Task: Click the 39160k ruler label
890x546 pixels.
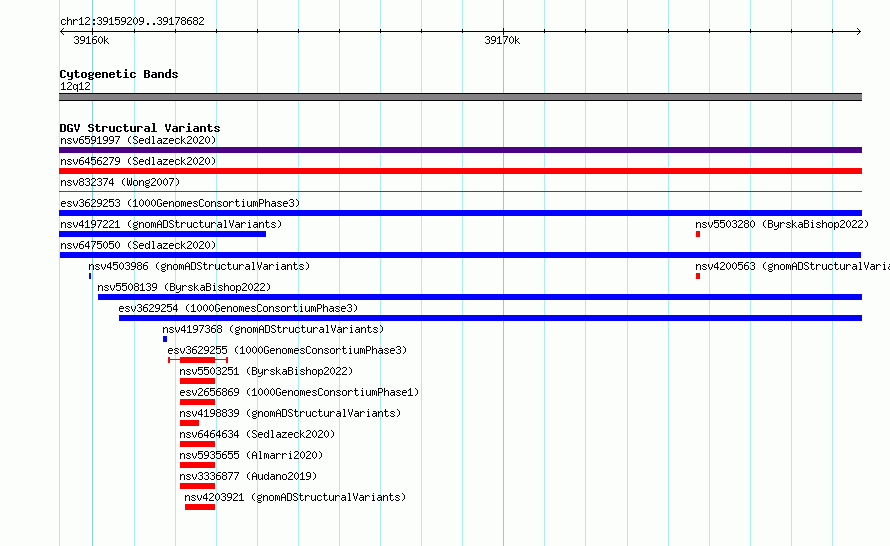Action: click(91, 40)
